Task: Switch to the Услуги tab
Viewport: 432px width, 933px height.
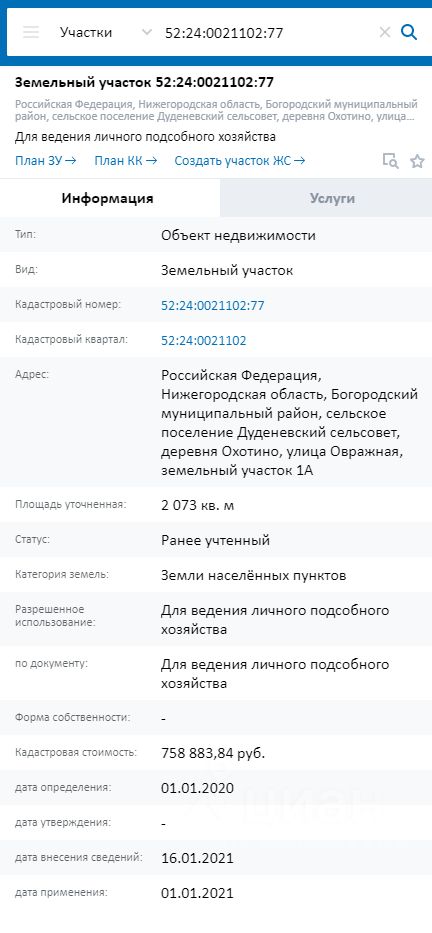Action: pos(326,198)
